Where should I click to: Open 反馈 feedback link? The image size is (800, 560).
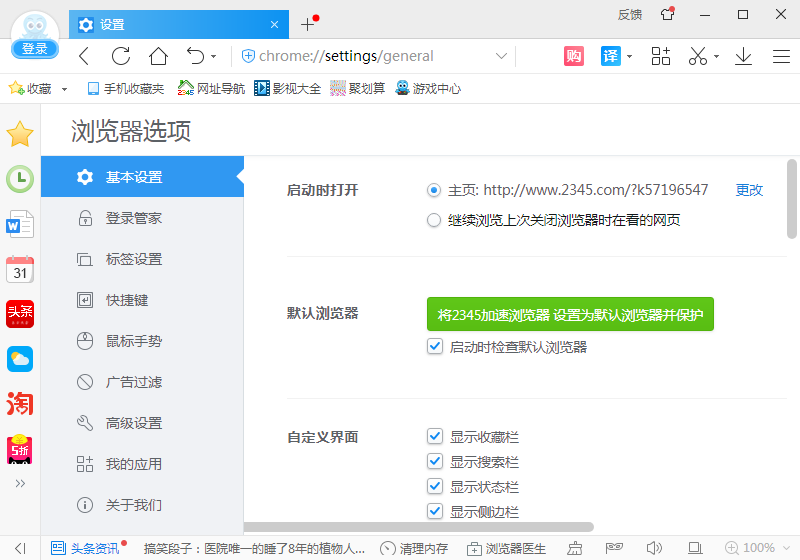pos(630,14)
